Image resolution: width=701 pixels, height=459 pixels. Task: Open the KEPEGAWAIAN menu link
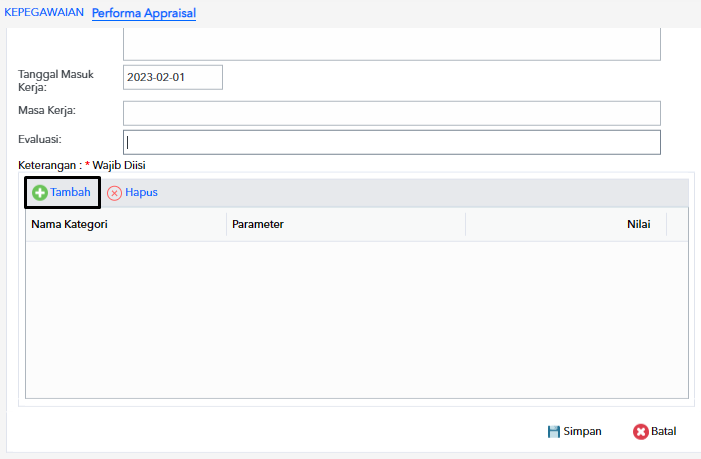(x=44, y=12)
